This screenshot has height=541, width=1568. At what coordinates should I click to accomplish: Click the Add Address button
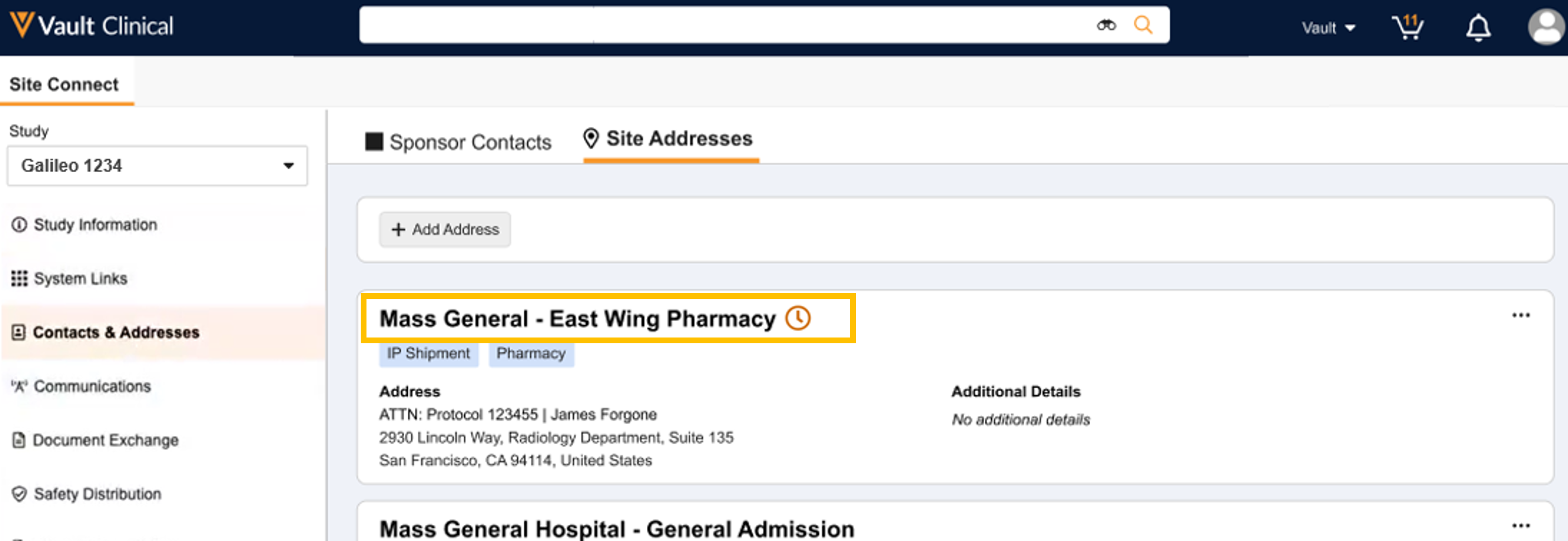click(445, 229)
